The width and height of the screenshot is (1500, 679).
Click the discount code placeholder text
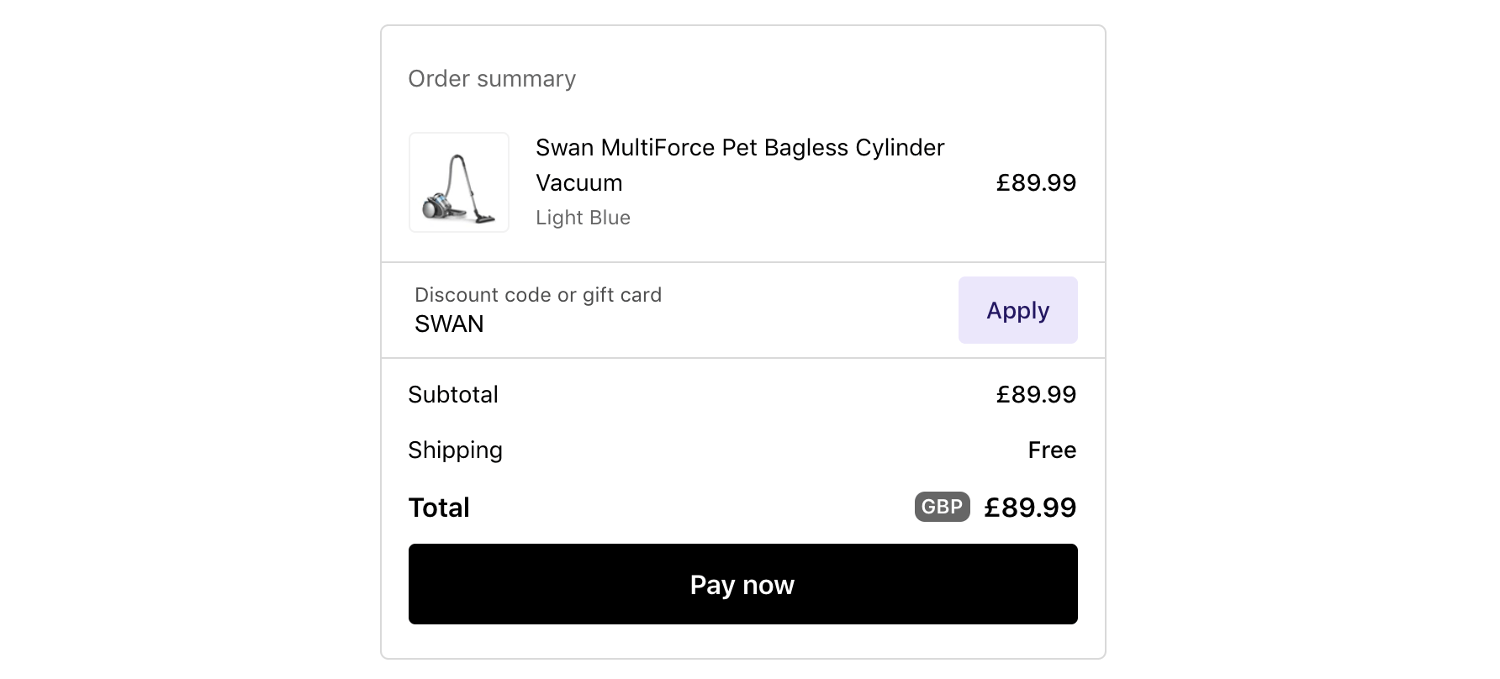click(x=539, y=294)
